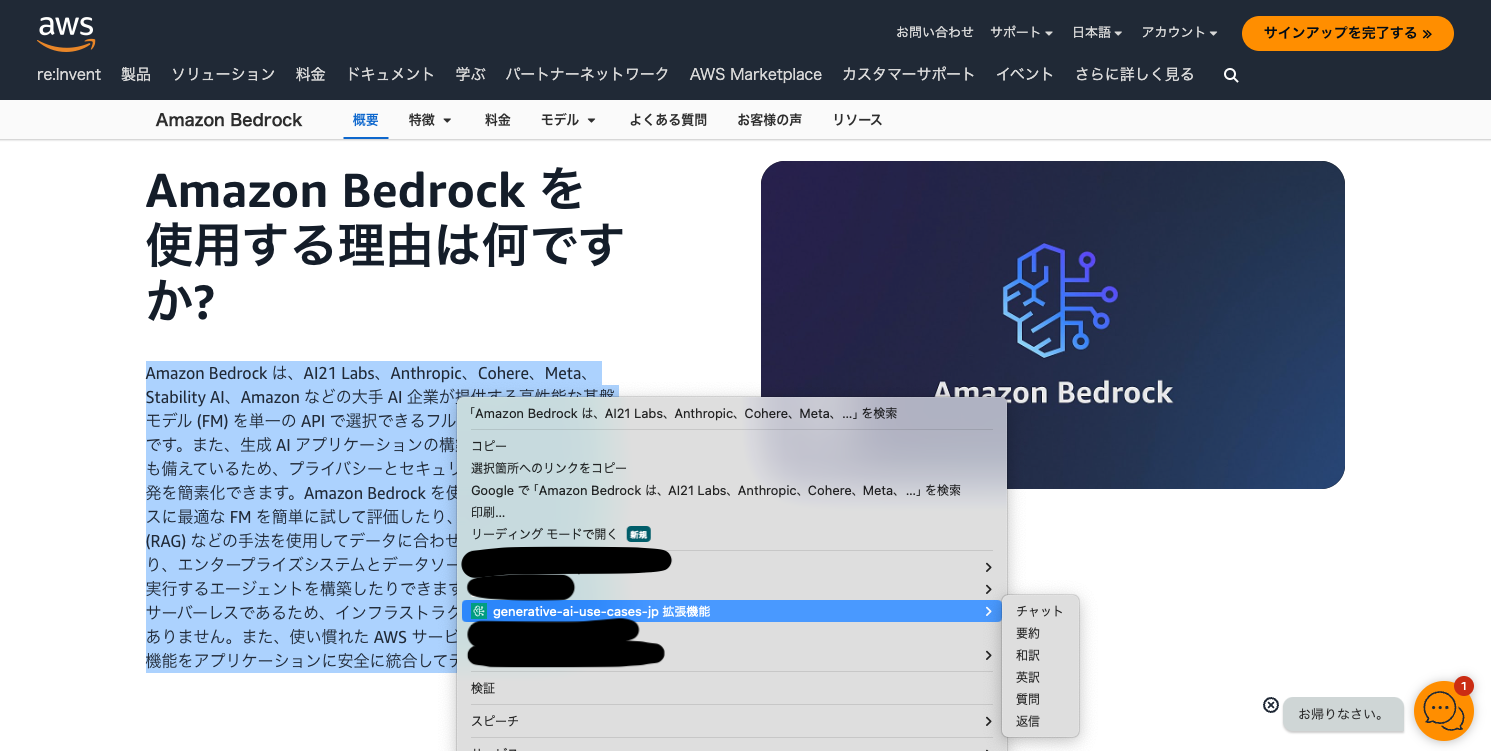Screen dimensions: 1491x751
Task: Click the generative-ai-use-cases-jp extension icon
Action: click(x=480, y=611)
